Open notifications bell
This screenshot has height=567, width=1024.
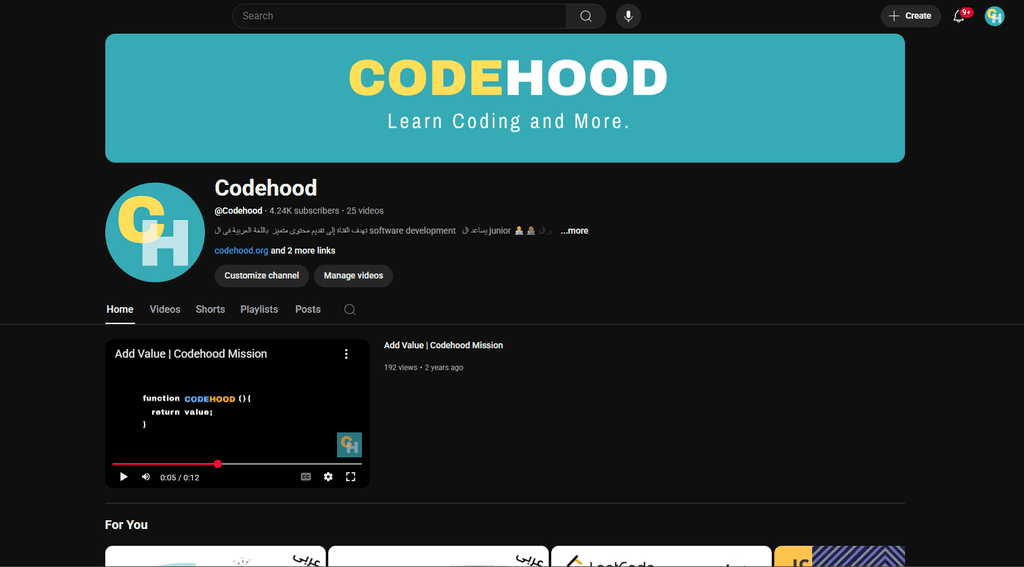(x=959, y=16)
